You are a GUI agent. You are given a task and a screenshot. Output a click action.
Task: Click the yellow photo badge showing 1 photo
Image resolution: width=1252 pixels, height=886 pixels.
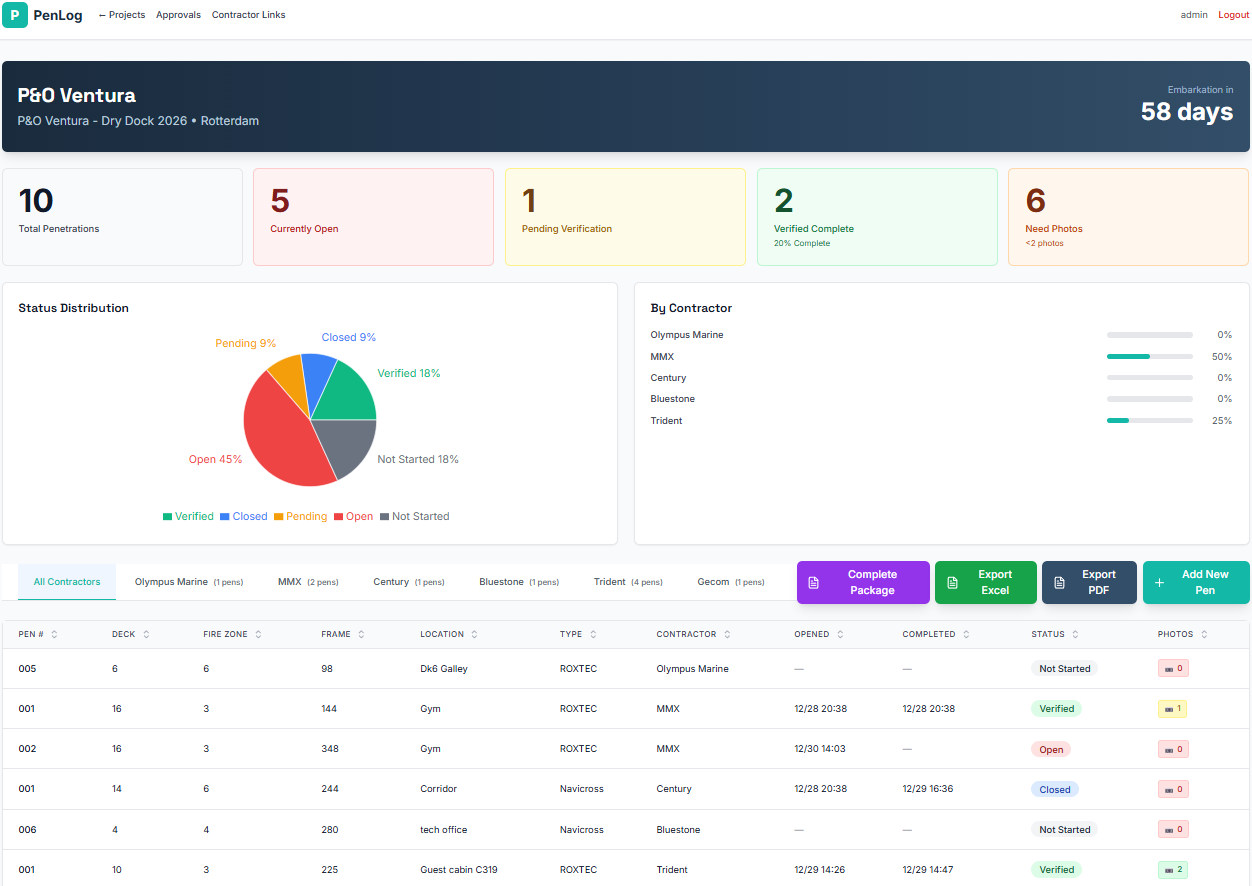point(1172,708)
